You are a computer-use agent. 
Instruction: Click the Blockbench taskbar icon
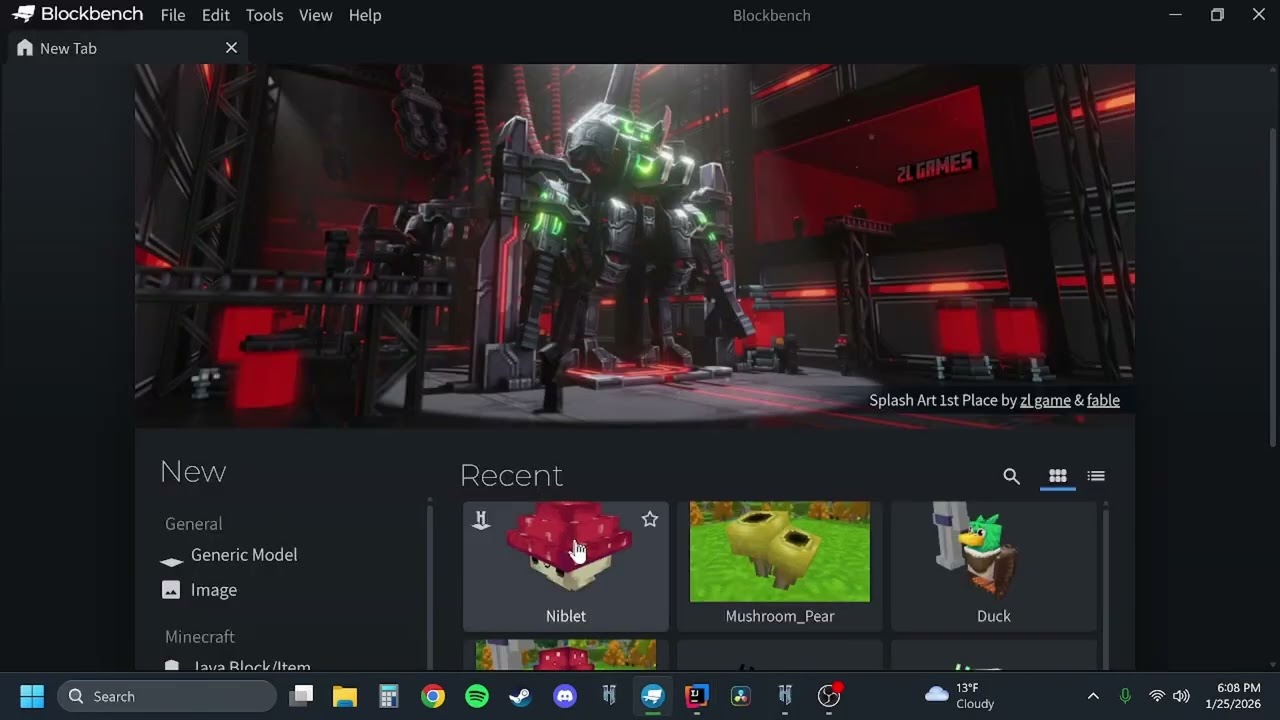pos(653,696)
